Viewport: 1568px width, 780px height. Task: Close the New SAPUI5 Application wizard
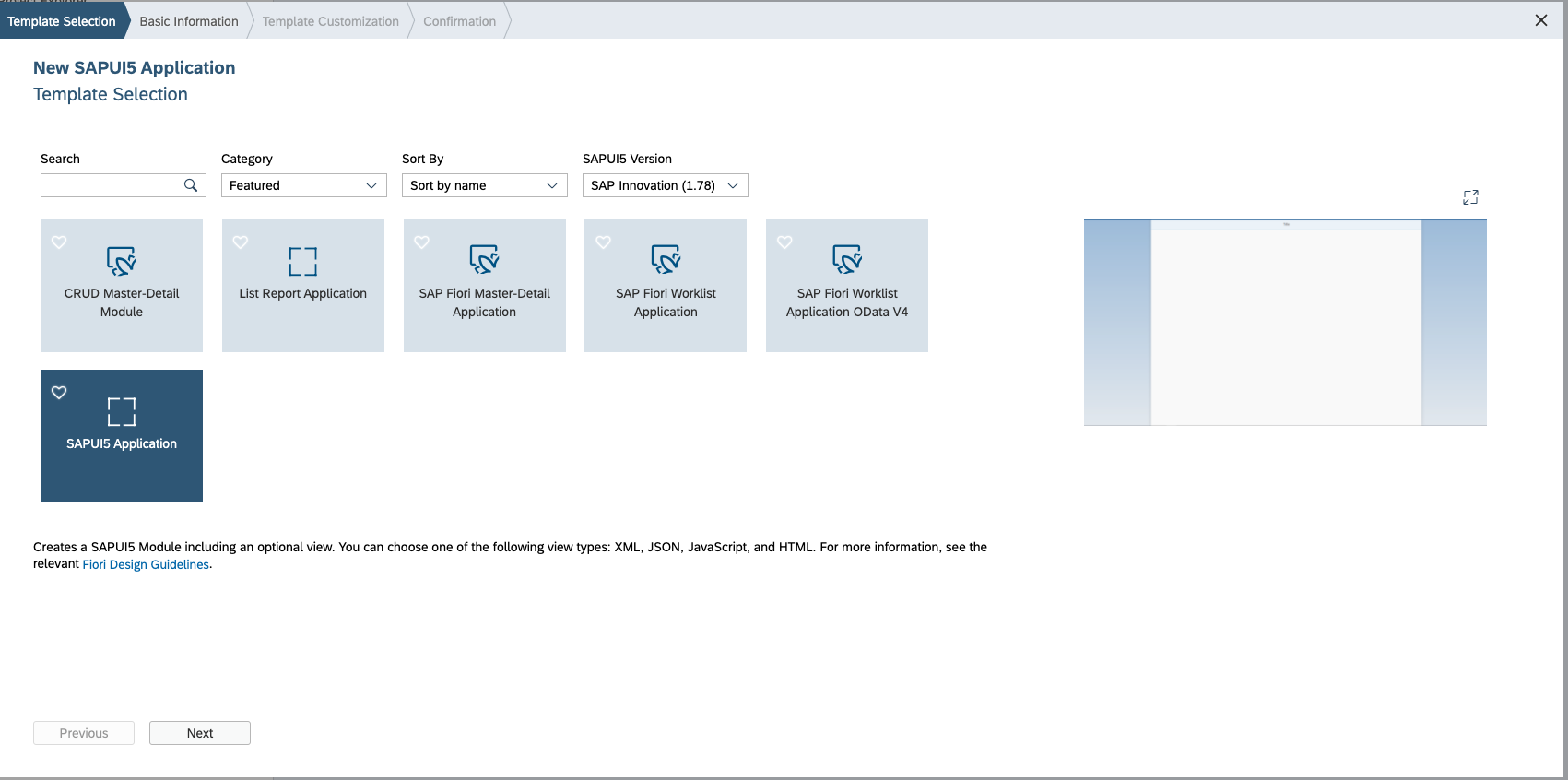[x=1541, y=20]
